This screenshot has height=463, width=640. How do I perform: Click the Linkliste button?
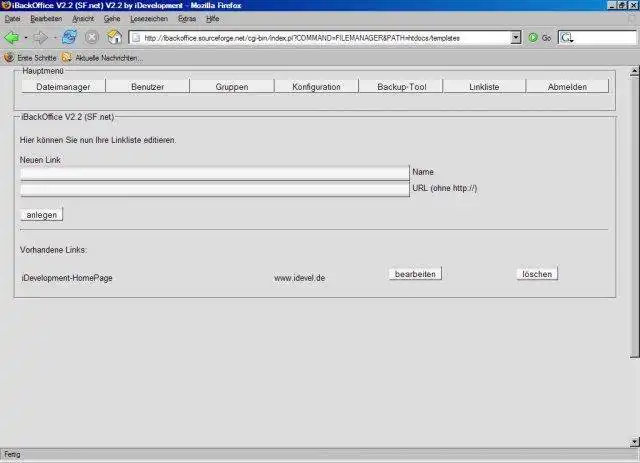click(x=484, y=87)
